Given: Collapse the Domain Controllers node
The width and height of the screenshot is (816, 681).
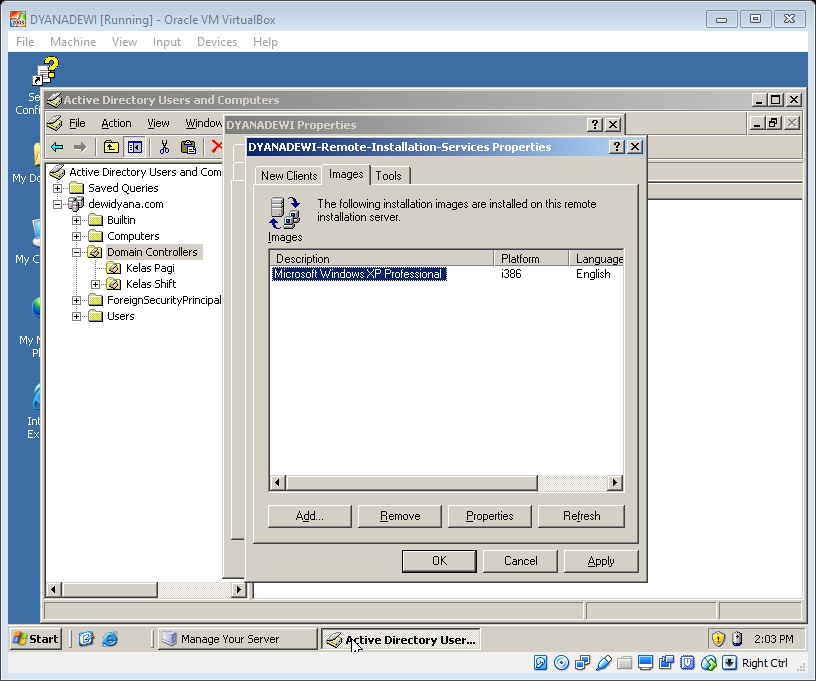Looking at the screenshot, I should point(76,253).
